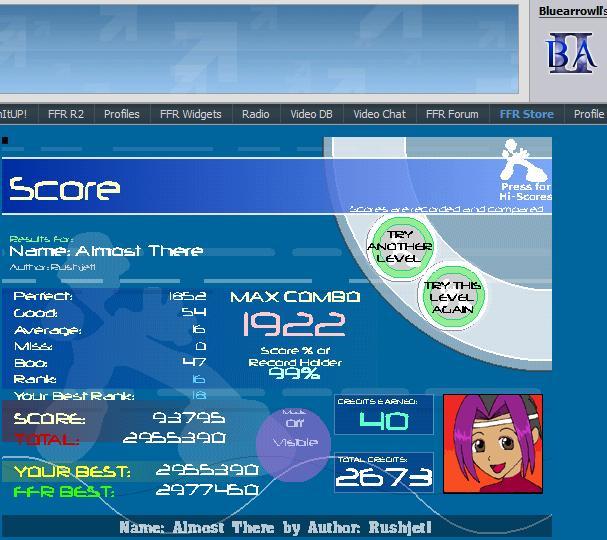Open the FFR R2 menu item

pyautogui.click(x=64, y=114)
